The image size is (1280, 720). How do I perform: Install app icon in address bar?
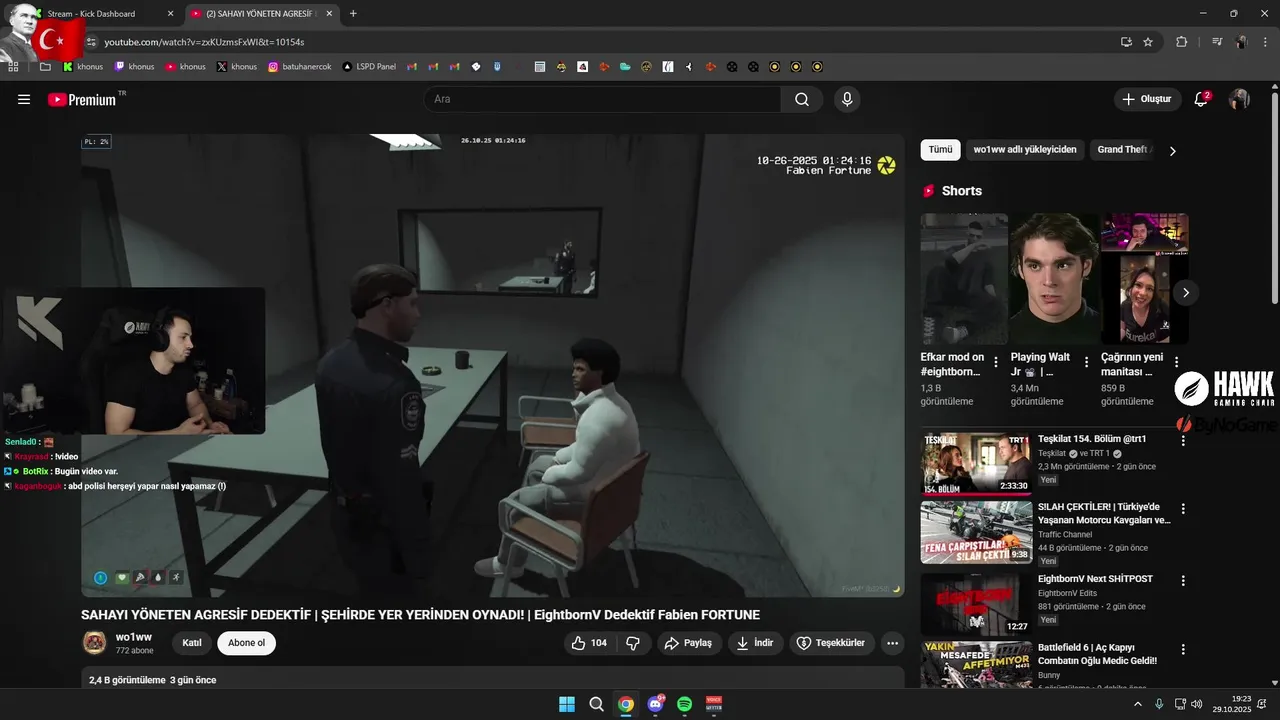pos(1126,42)
